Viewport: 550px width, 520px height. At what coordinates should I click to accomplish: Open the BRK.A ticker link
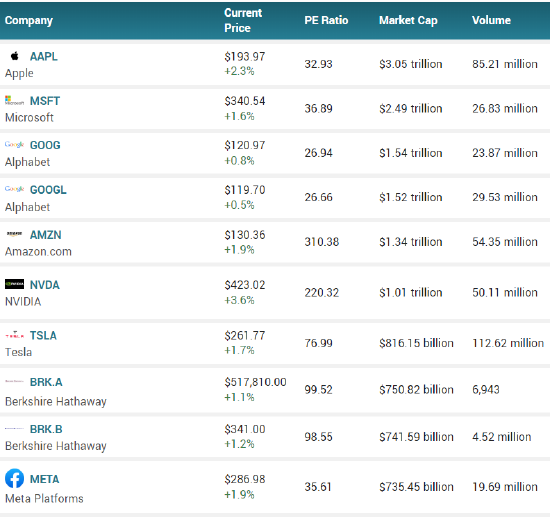46,382
